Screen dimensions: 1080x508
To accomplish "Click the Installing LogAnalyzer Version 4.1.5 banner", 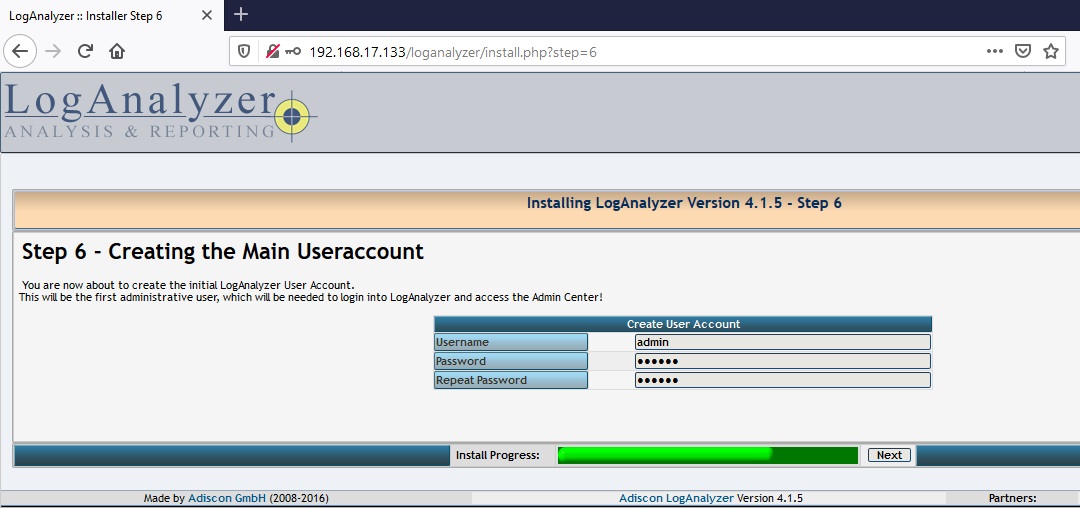I will tap(684, 203).
